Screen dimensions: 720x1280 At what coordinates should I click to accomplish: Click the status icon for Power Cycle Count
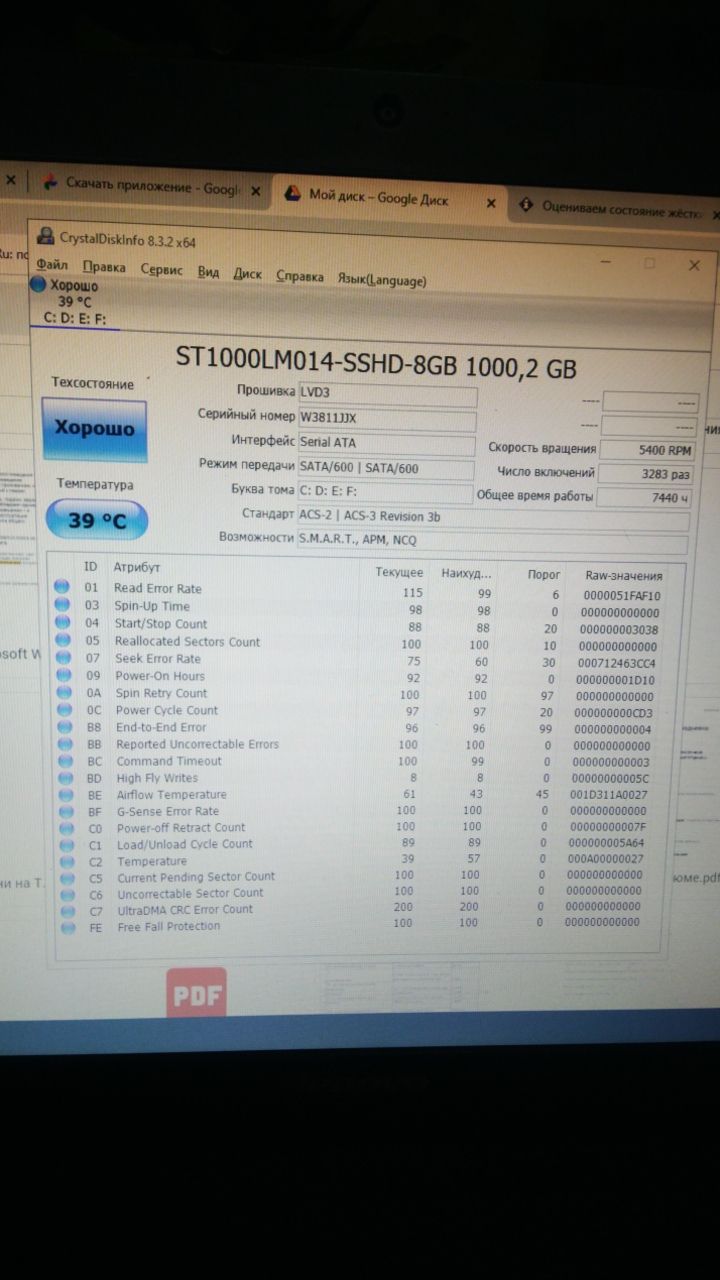click(x=65, y=709)
